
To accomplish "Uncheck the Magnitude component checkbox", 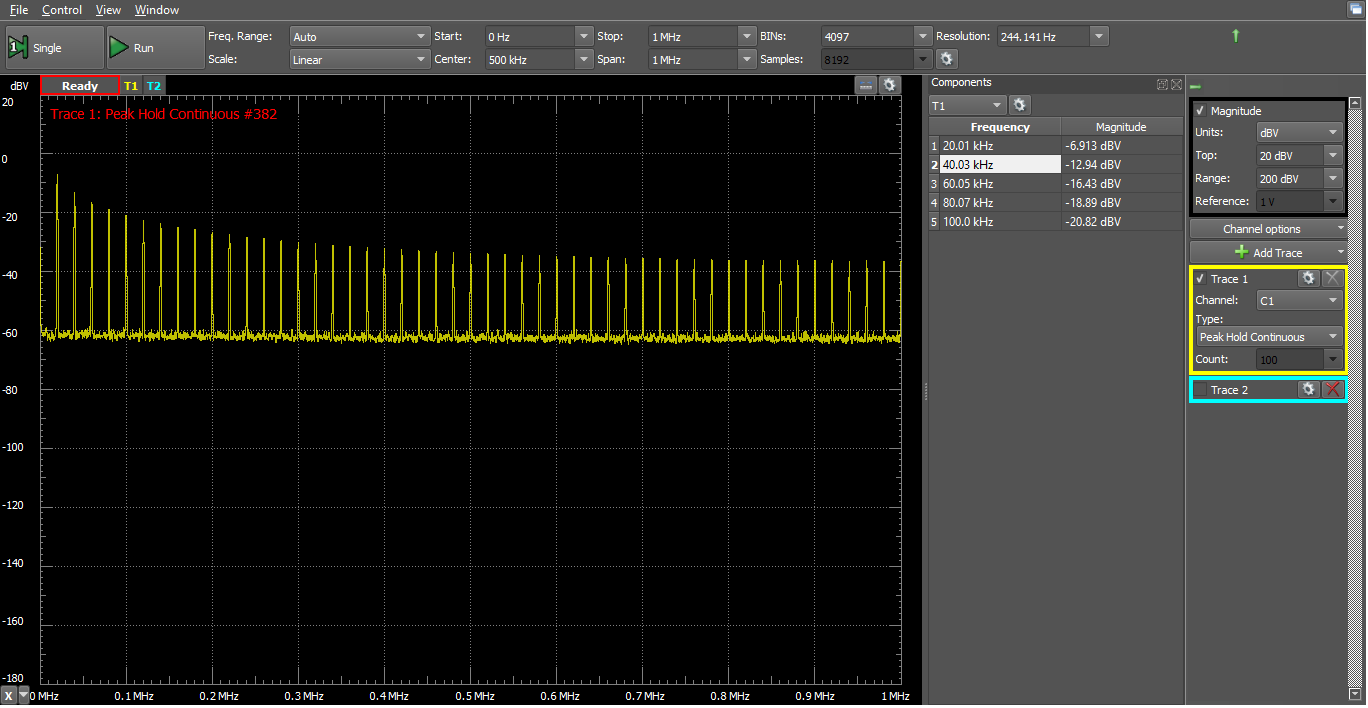I will (x=1200, y=110).
